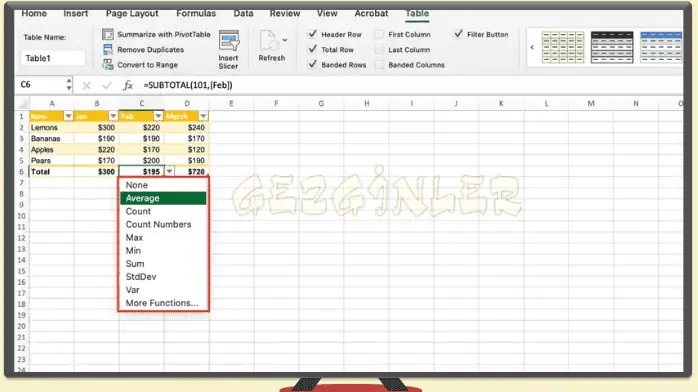Open the Review tab
Viewport: 698px width, 392px height.
tap(285, 13)
